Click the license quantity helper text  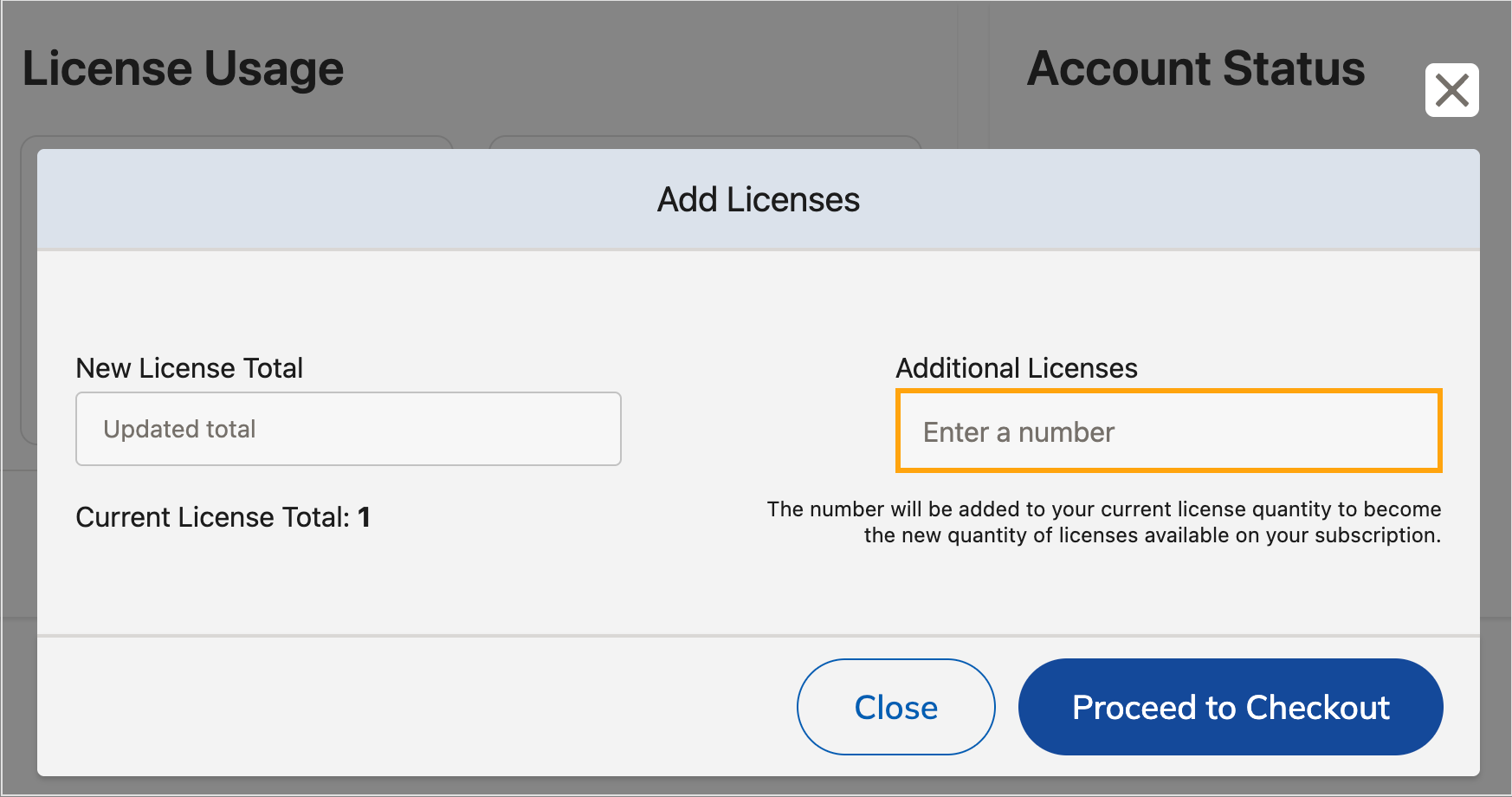click(x=1104, y=522)
